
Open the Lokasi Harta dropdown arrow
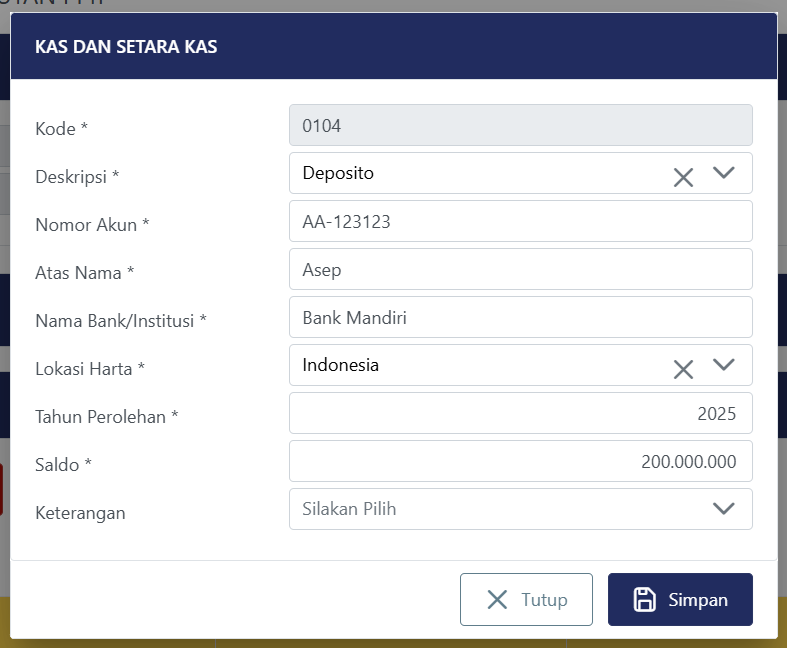point(724,365)
